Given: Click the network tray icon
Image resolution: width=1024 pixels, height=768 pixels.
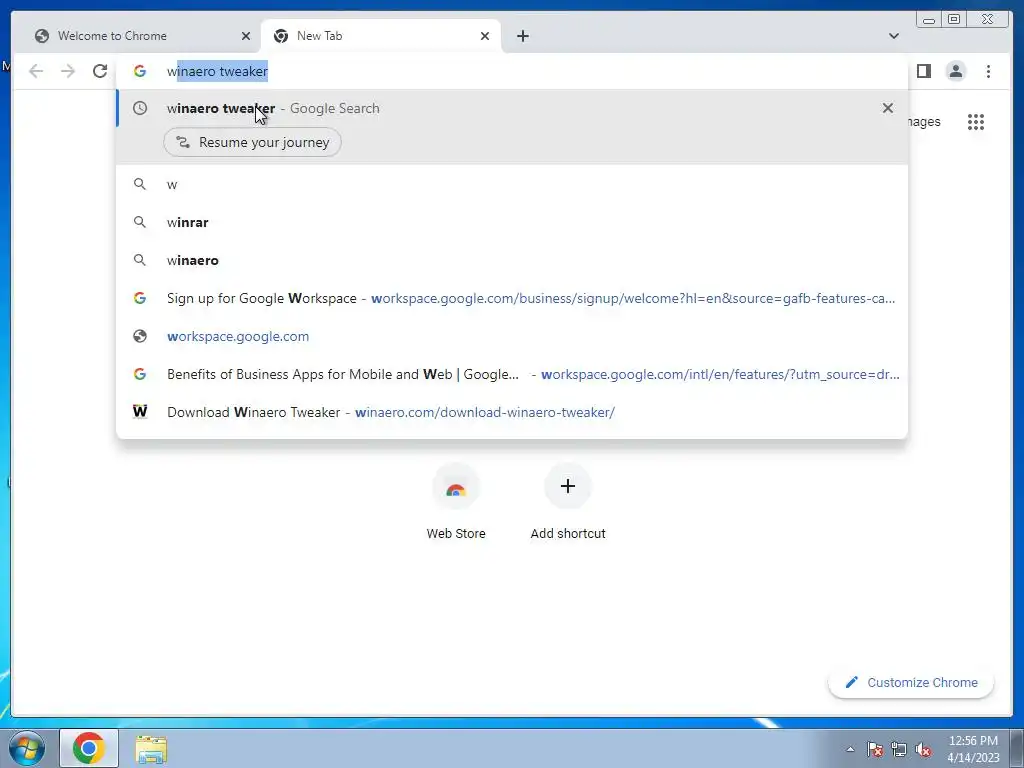Looking at the screenshot, I should coord(899,749).
